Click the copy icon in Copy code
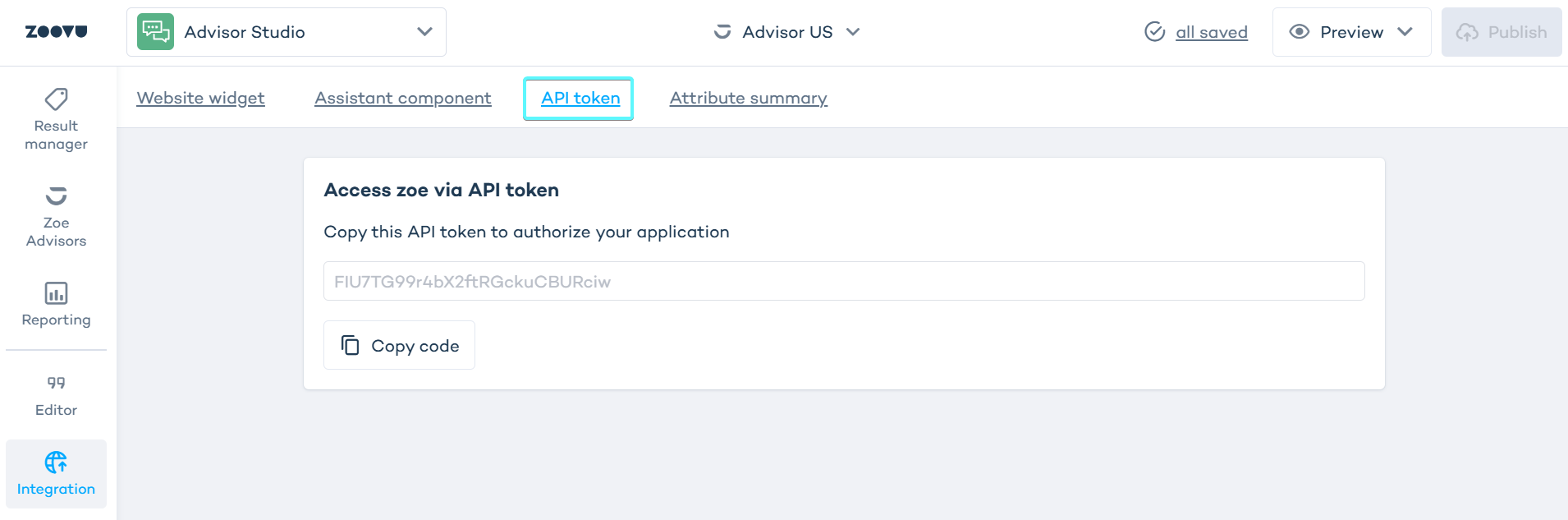Viewport: 1568px width, 520px height. (351, 346)
